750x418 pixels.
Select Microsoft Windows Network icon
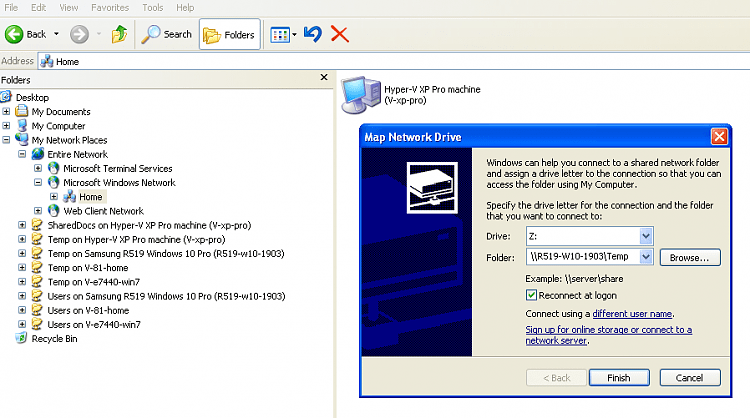coord(54,182)
